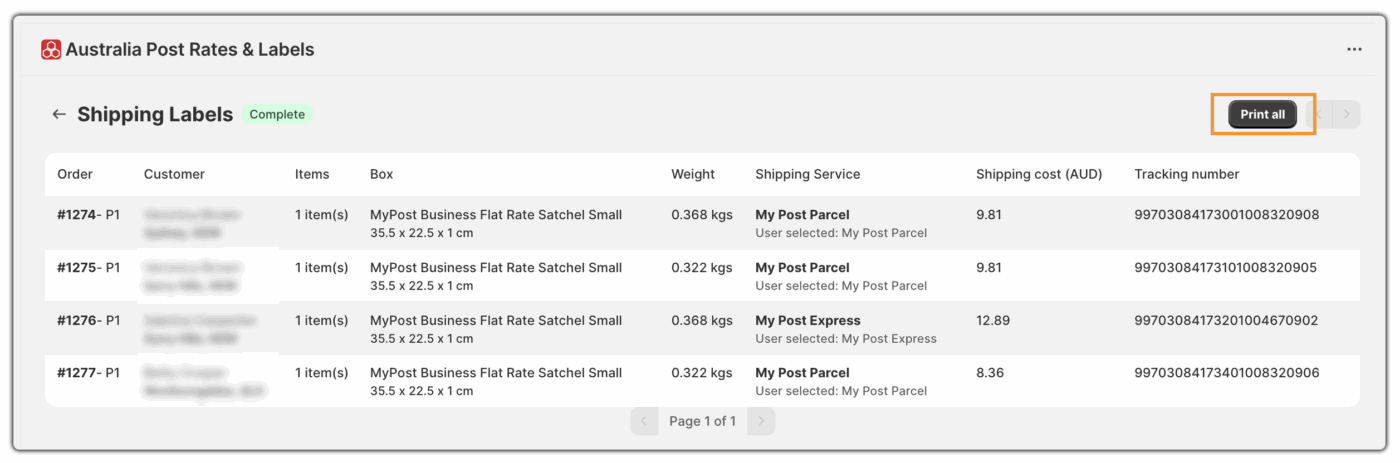This screenshot has width=1400, height=463.
Task: Click My Post Express shipping service entry
Action: [808, 321]
